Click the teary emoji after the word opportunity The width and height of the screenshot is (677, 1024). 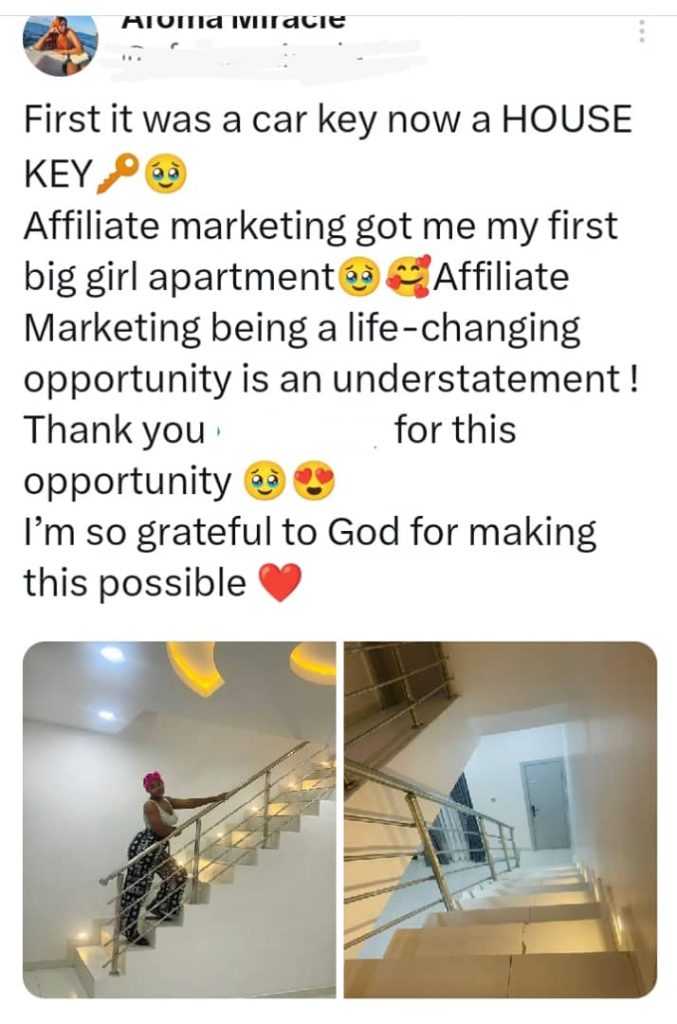click(262, 482)
